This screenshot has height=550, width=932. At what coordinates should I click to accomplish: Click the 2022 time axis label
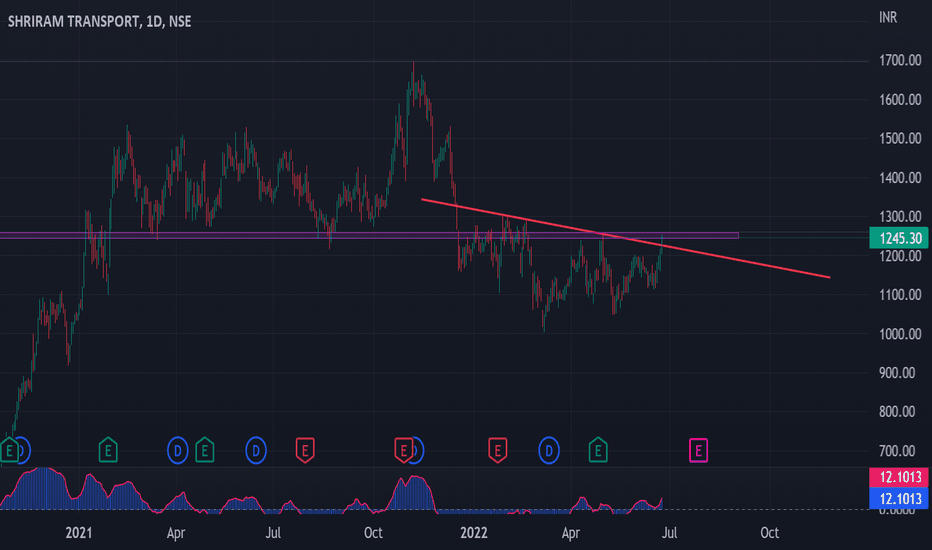click(x=474, y=533)
